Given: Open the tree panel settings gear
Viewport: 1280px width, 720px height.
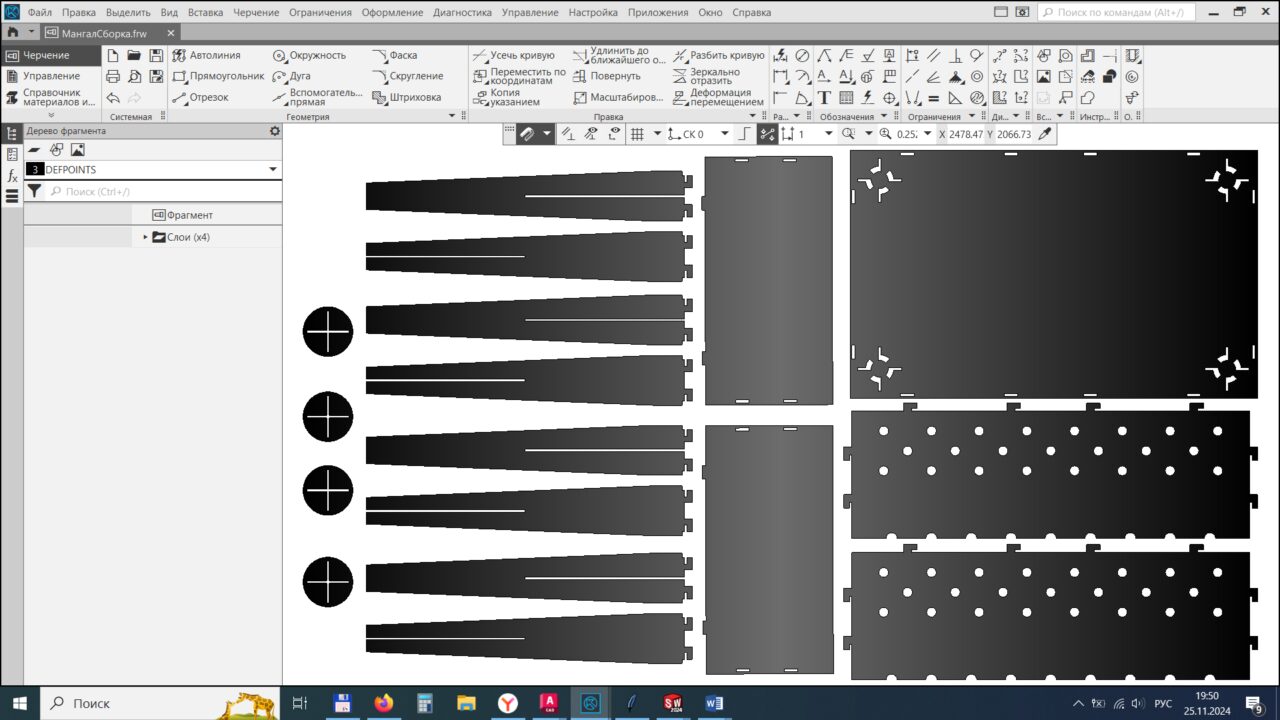Looking at the screenshot, I should (x=275, y=131).
